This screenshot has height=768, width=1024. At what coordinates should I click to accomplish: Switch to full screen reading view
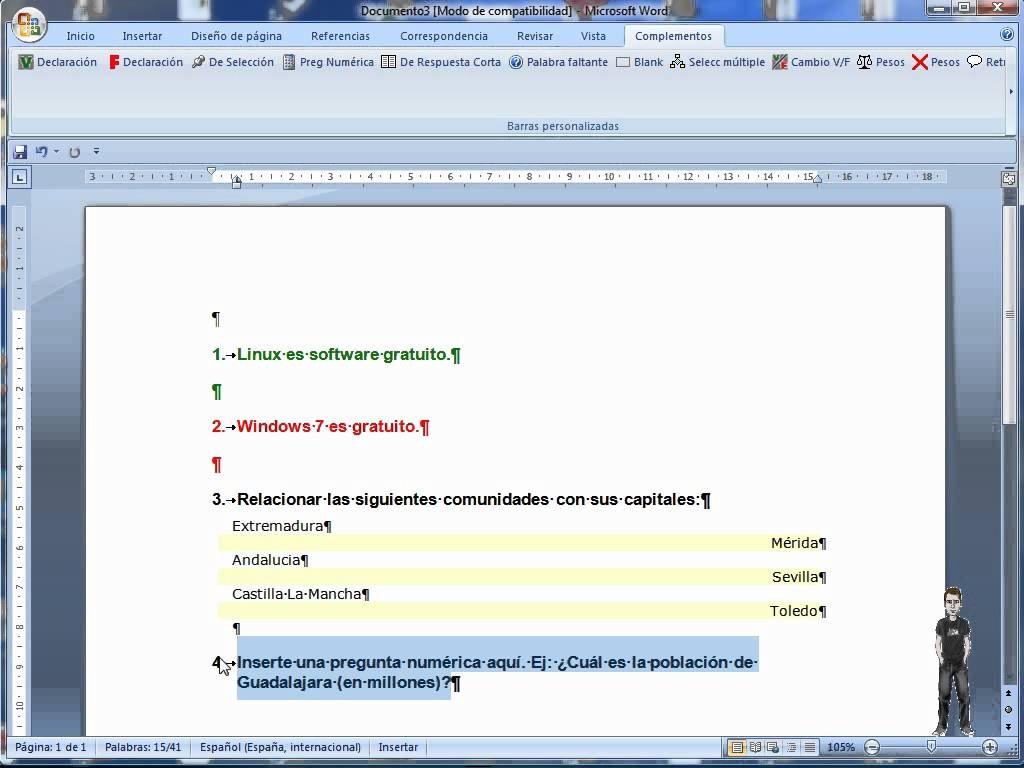[755, 747]
